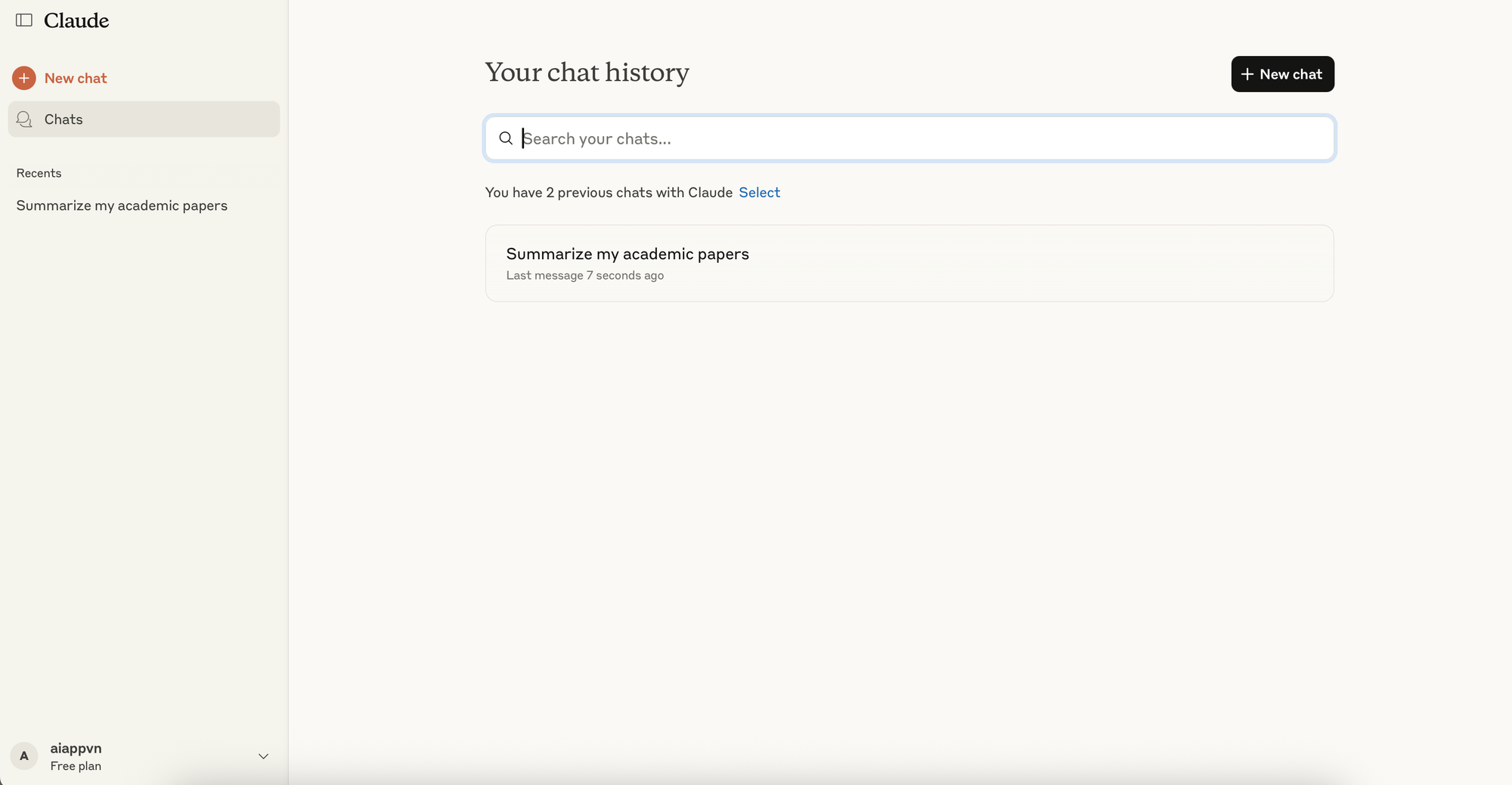1512x785 pixels.
Task: Click the orange plus New chat icon
Action: [x=24, y=78]
